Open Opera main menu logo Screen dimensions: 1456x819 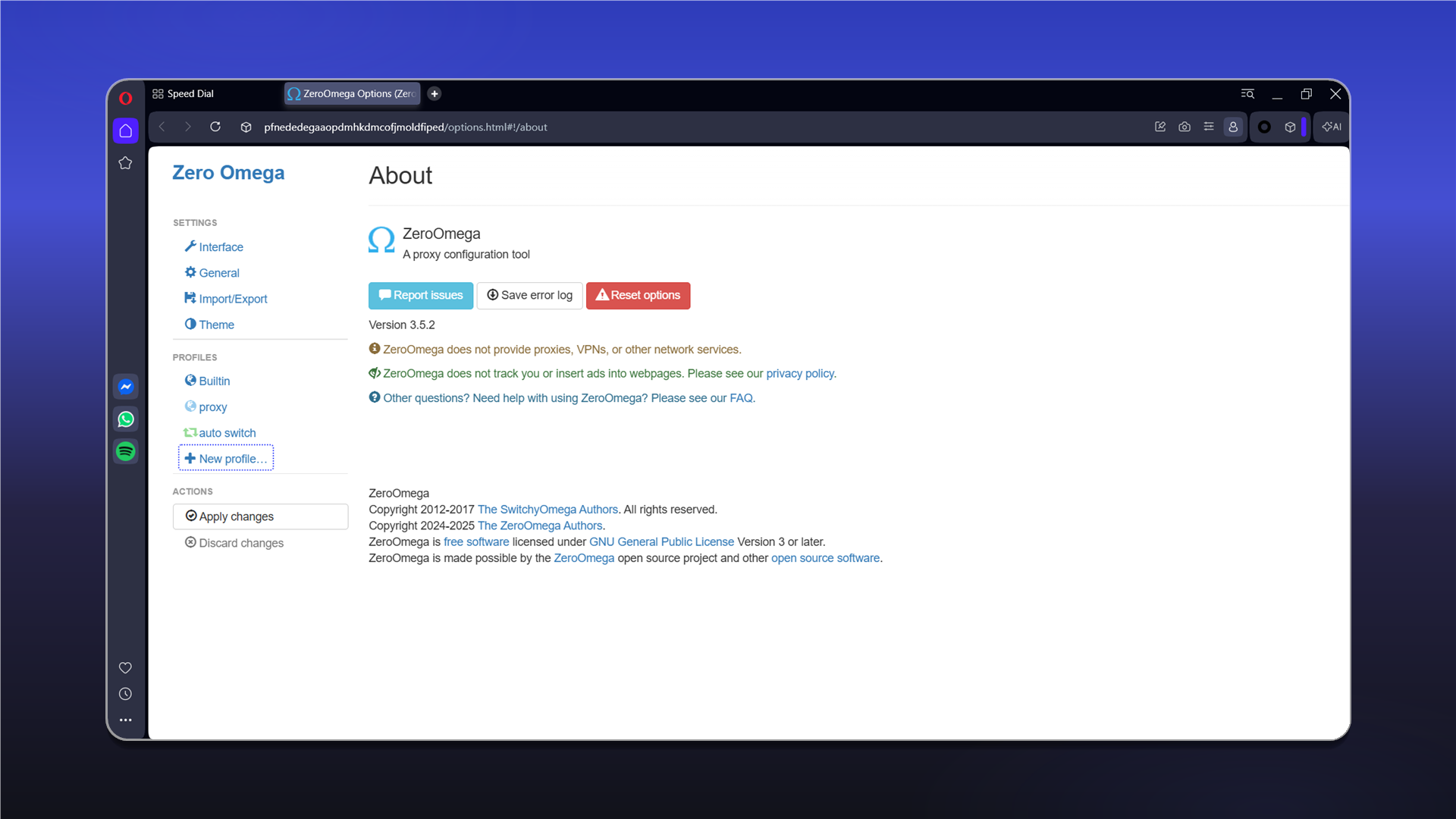coord(126,98)
